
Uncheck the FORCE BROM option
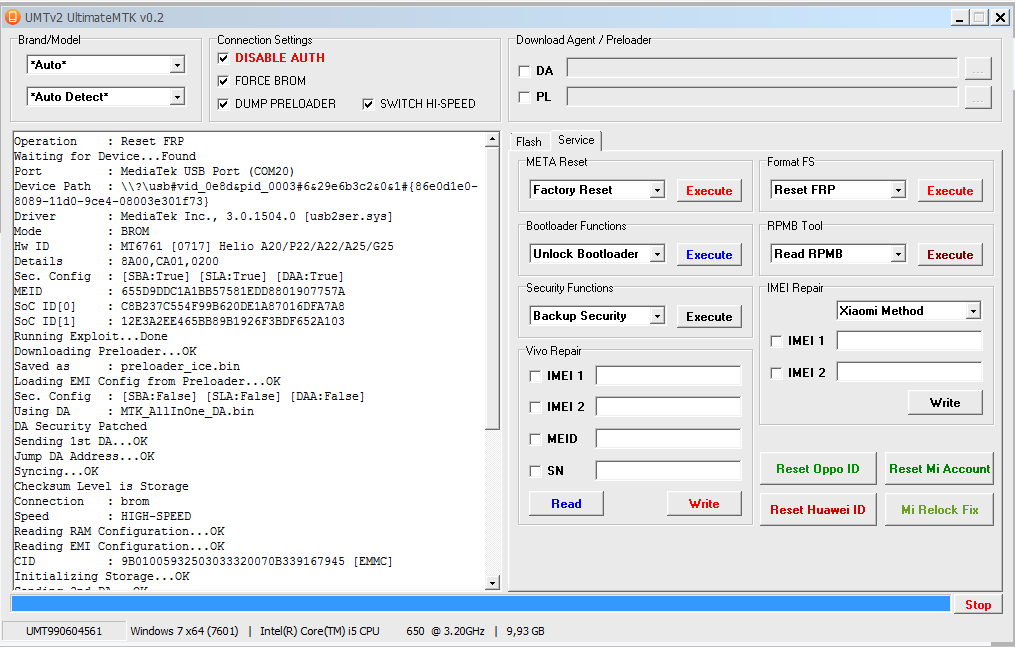(x=223, y=81)
